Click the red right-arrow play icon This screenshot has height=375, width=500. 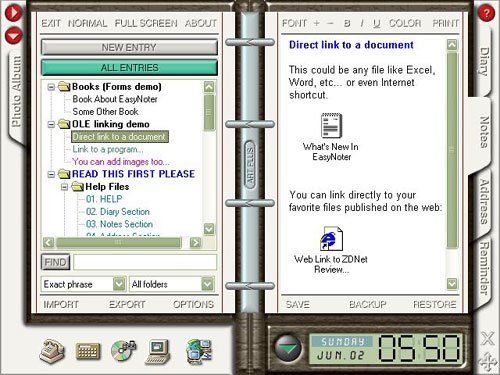14,12
